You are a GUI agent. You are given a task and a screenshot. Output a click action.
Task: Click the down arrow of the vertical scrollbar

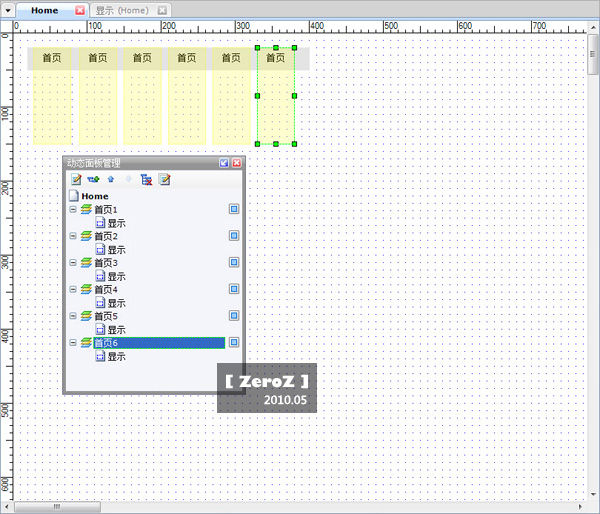(x=592, y=494)
